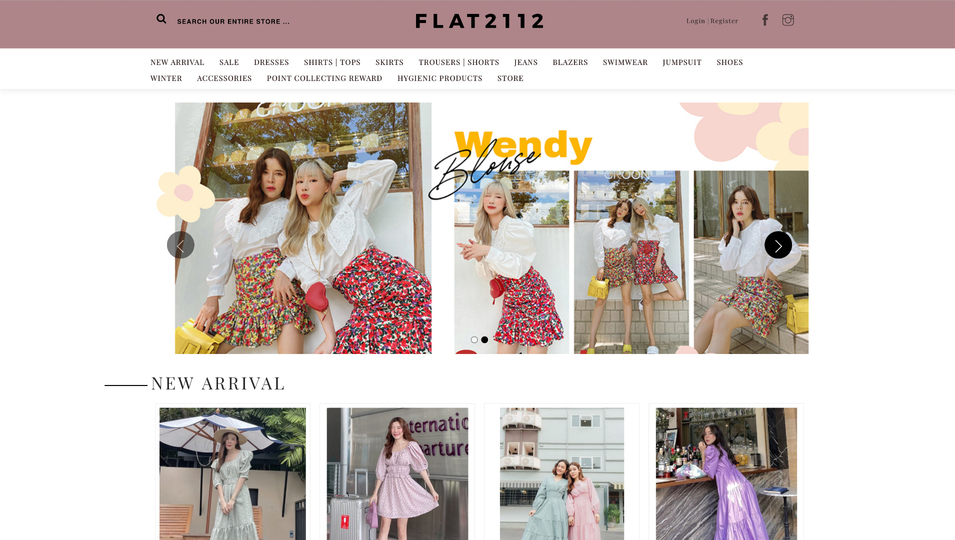This screenshot has height=540, width=955.
Task: Select the first carousel dot indicator
Action: click(474, 340)
